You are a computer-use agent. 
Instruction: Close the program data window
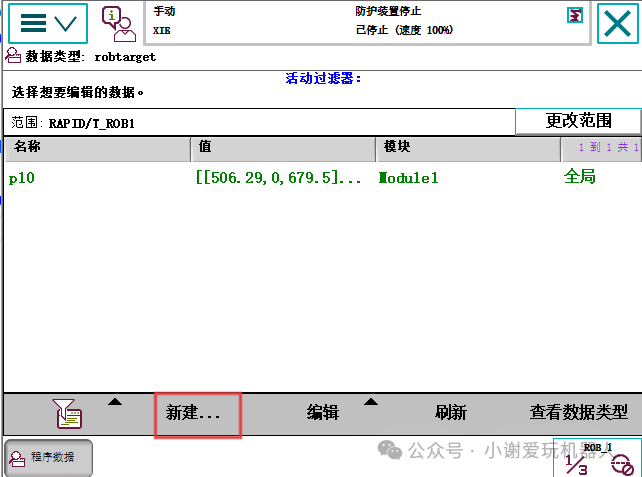(x=617, y=23)
